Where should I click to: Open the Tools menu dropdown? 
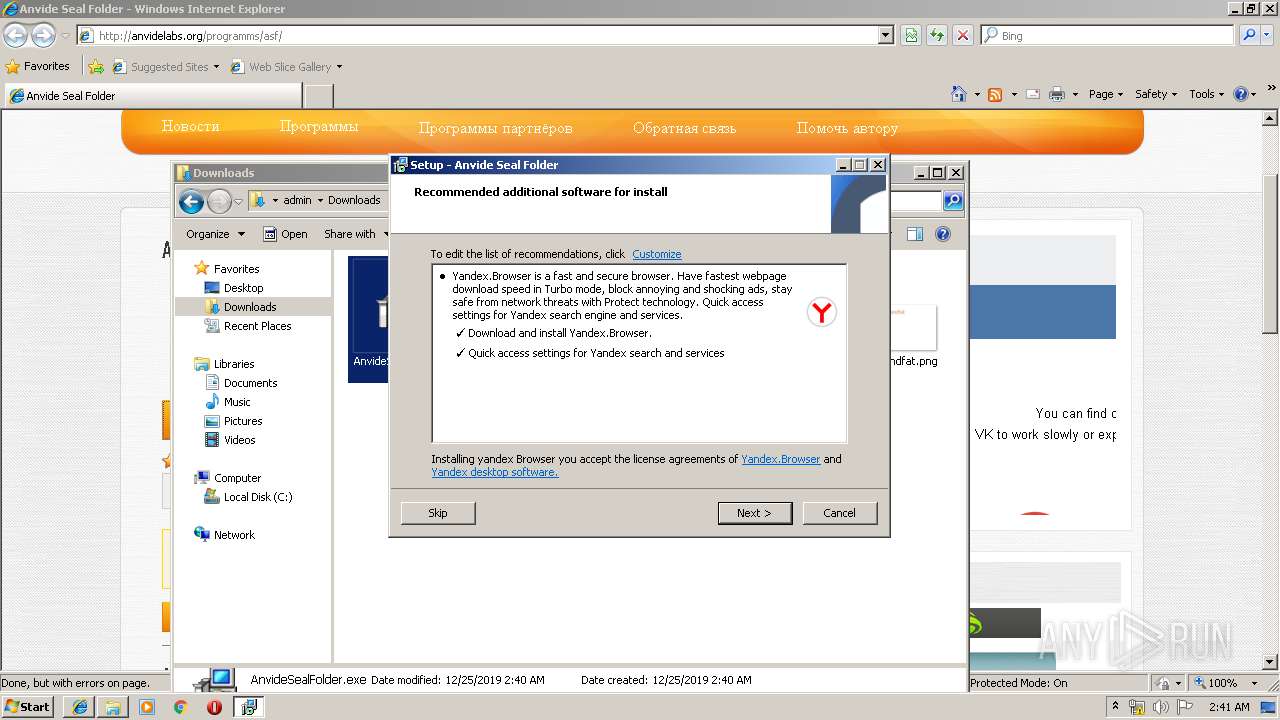tap(1207, 94)
